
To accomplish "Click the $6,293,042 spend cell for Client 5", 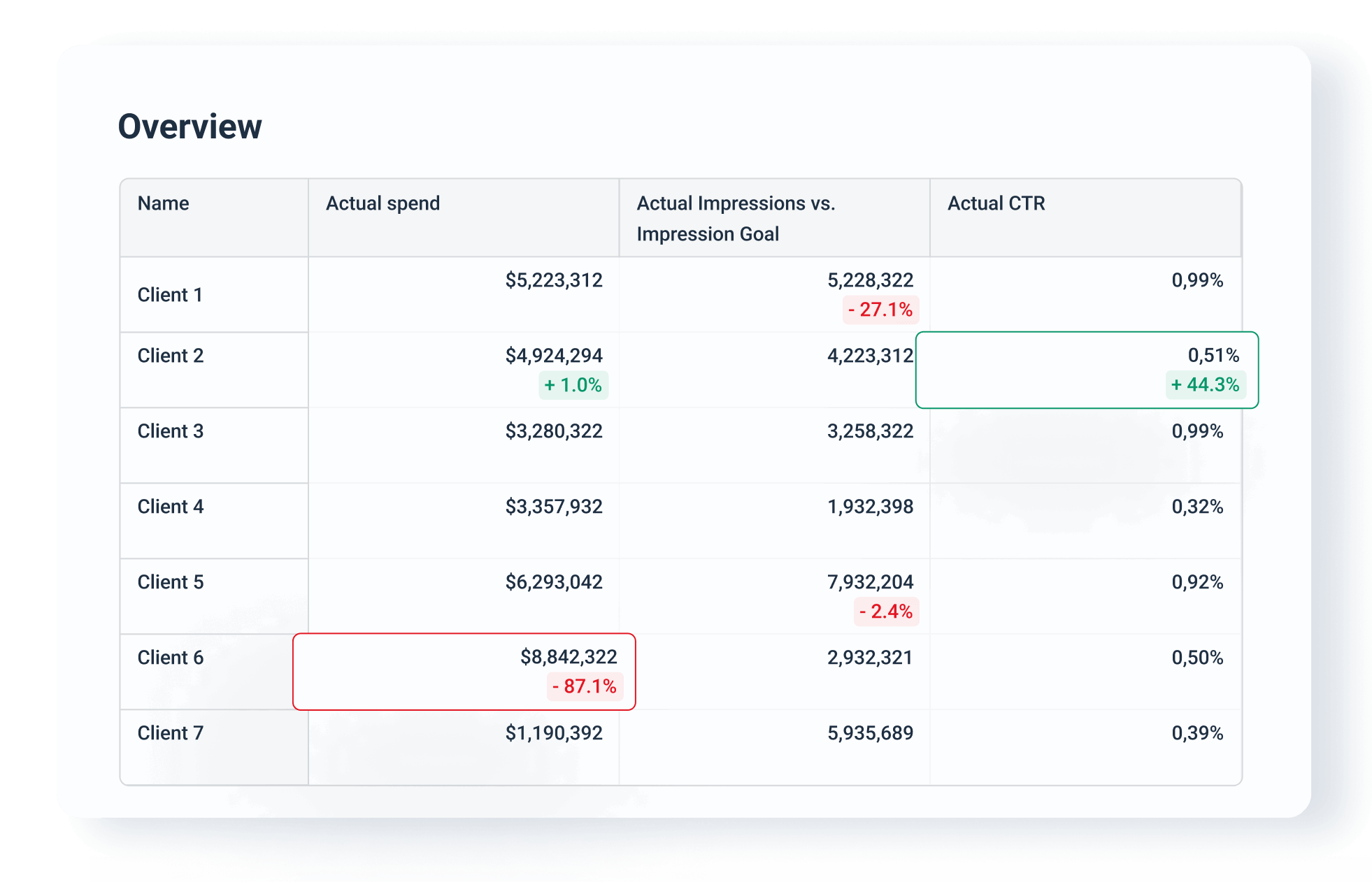I will point(554,581).
